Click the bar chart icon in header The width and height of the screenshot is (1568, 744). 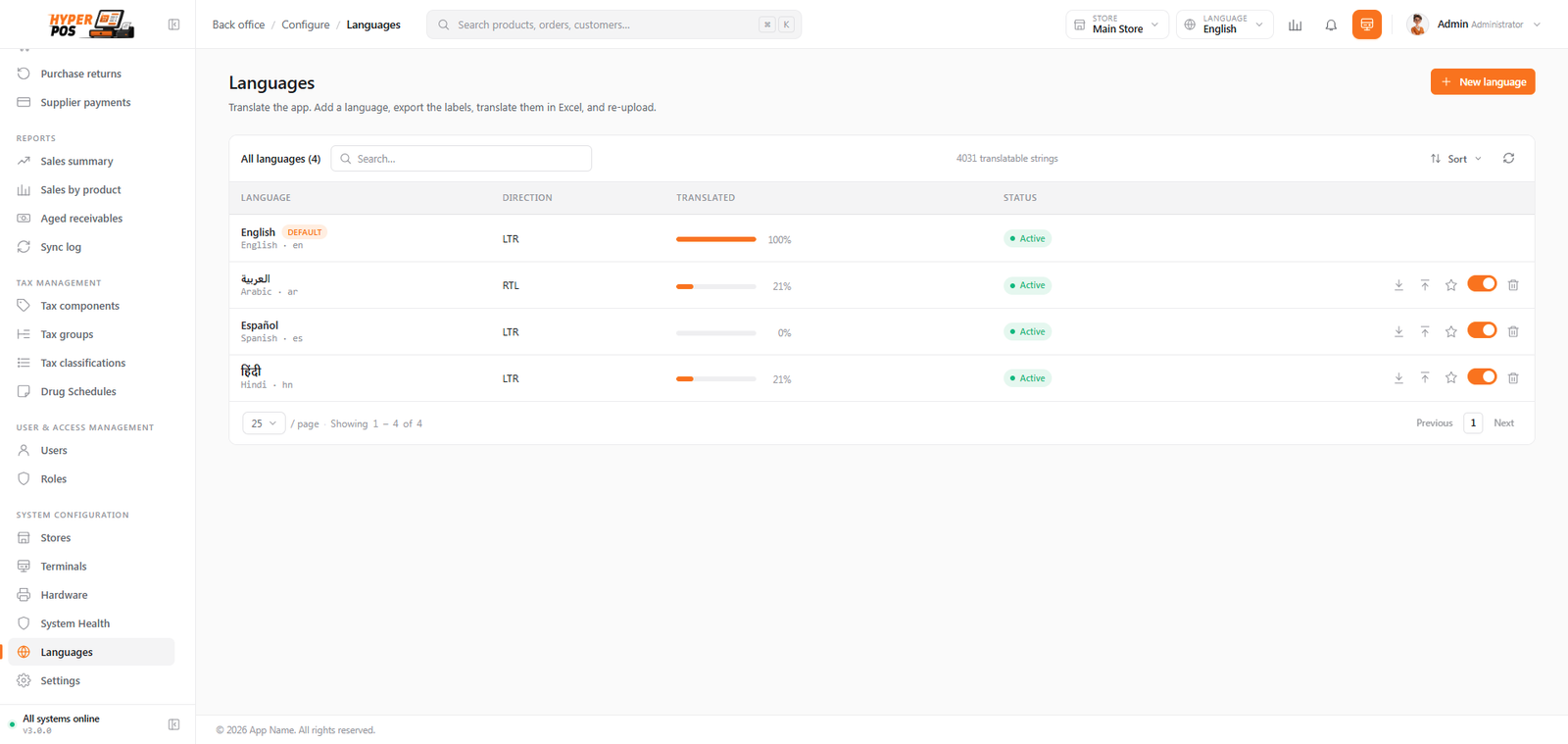[1296, 25]
